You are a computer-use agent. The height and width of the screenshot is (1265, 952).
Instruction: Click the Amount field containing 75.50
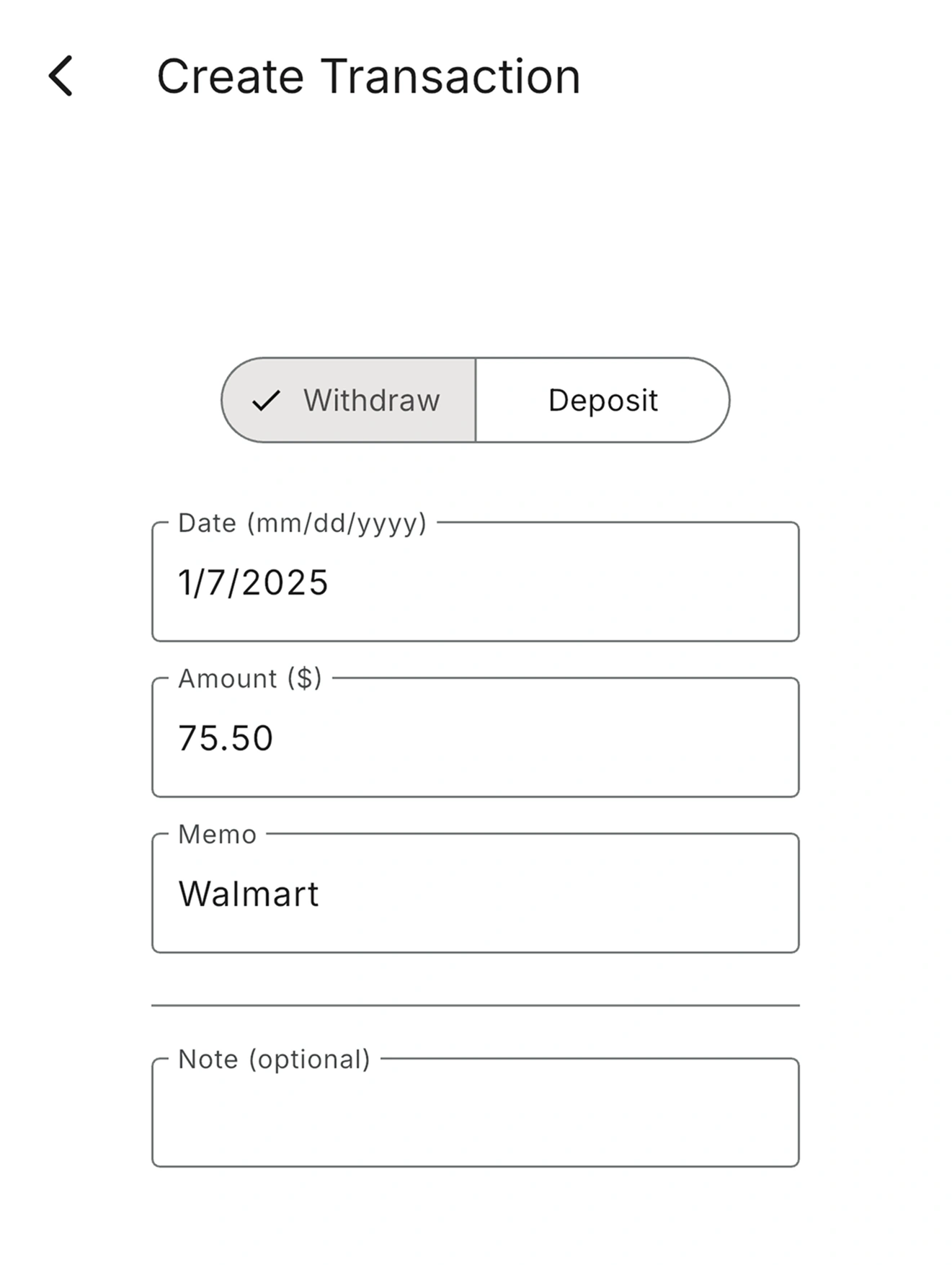tap(476, 737)
